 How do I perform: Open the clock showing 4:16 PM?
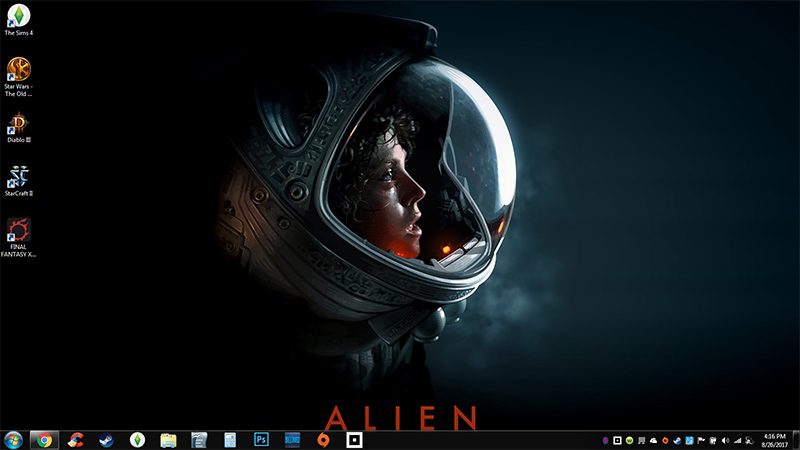coord(774,440)
